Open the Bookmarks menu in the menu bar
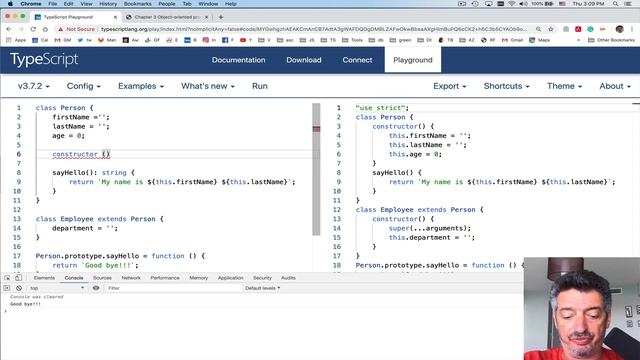Image resolution: width=640 pixels, height=360 pixels. [x=138, y=4]
